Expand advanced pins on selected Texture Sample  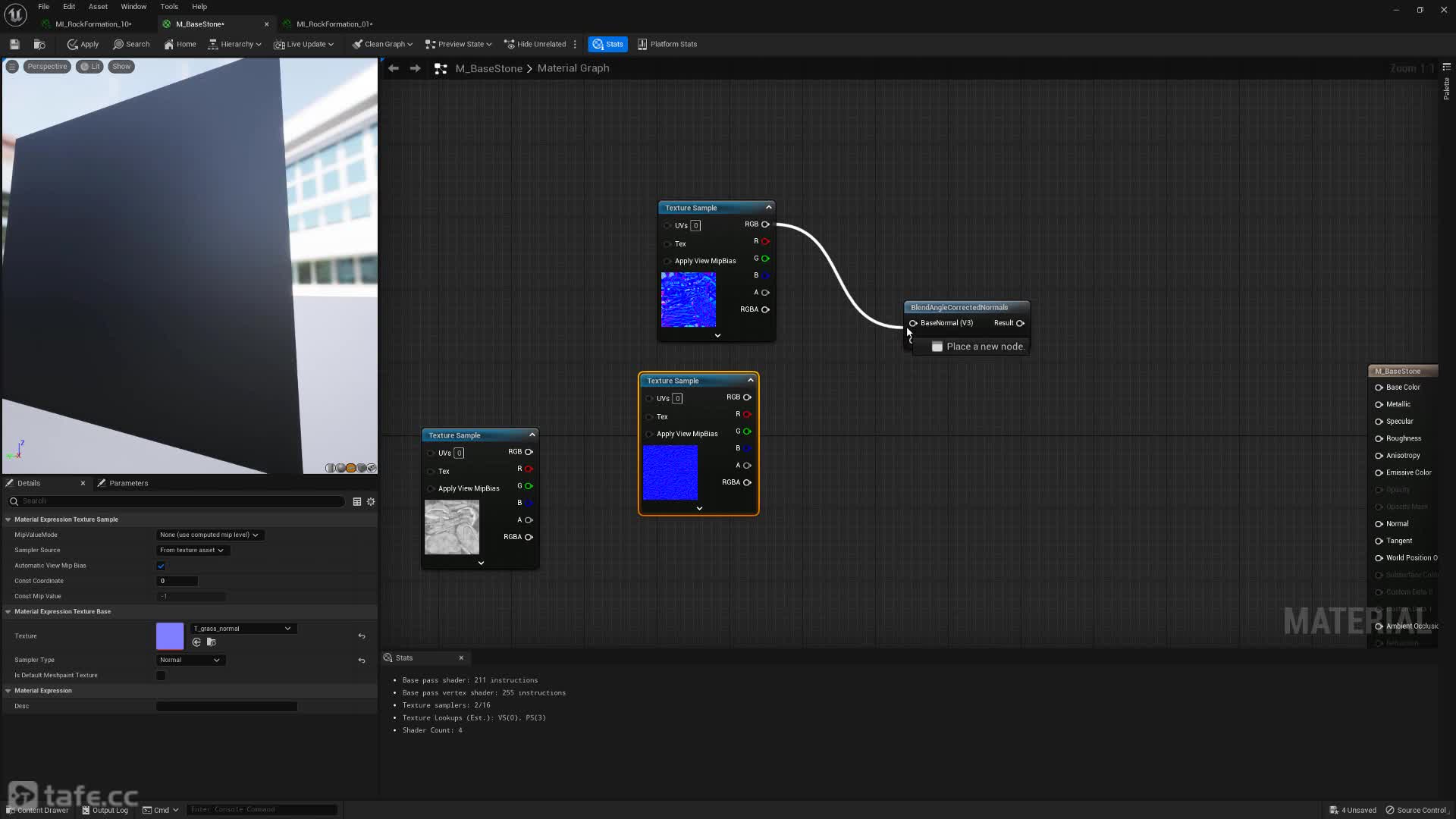point(699,508)
